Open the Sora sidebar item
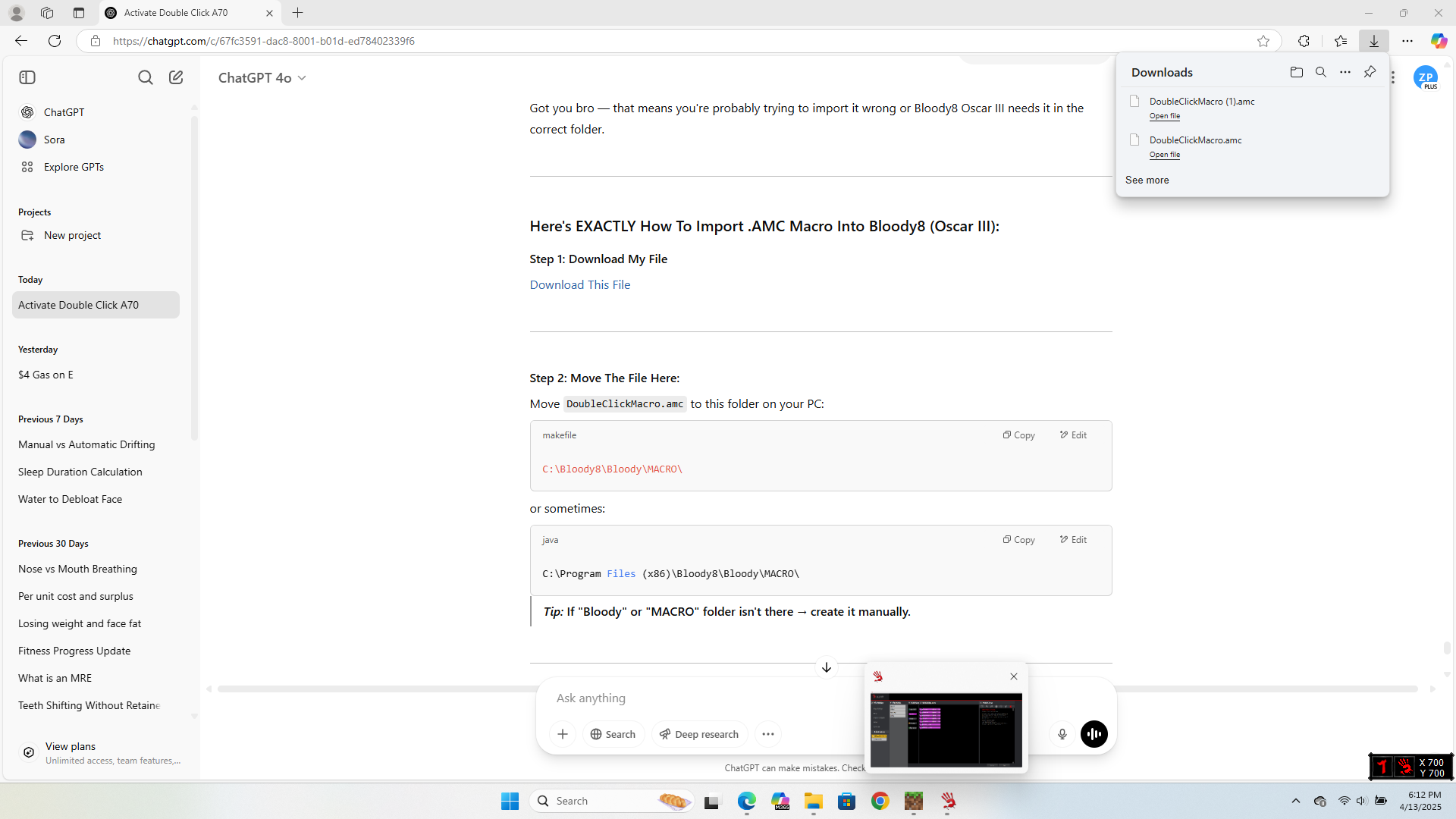The width and height of the screenshot is (1456, 819). (x=54, y=140)
